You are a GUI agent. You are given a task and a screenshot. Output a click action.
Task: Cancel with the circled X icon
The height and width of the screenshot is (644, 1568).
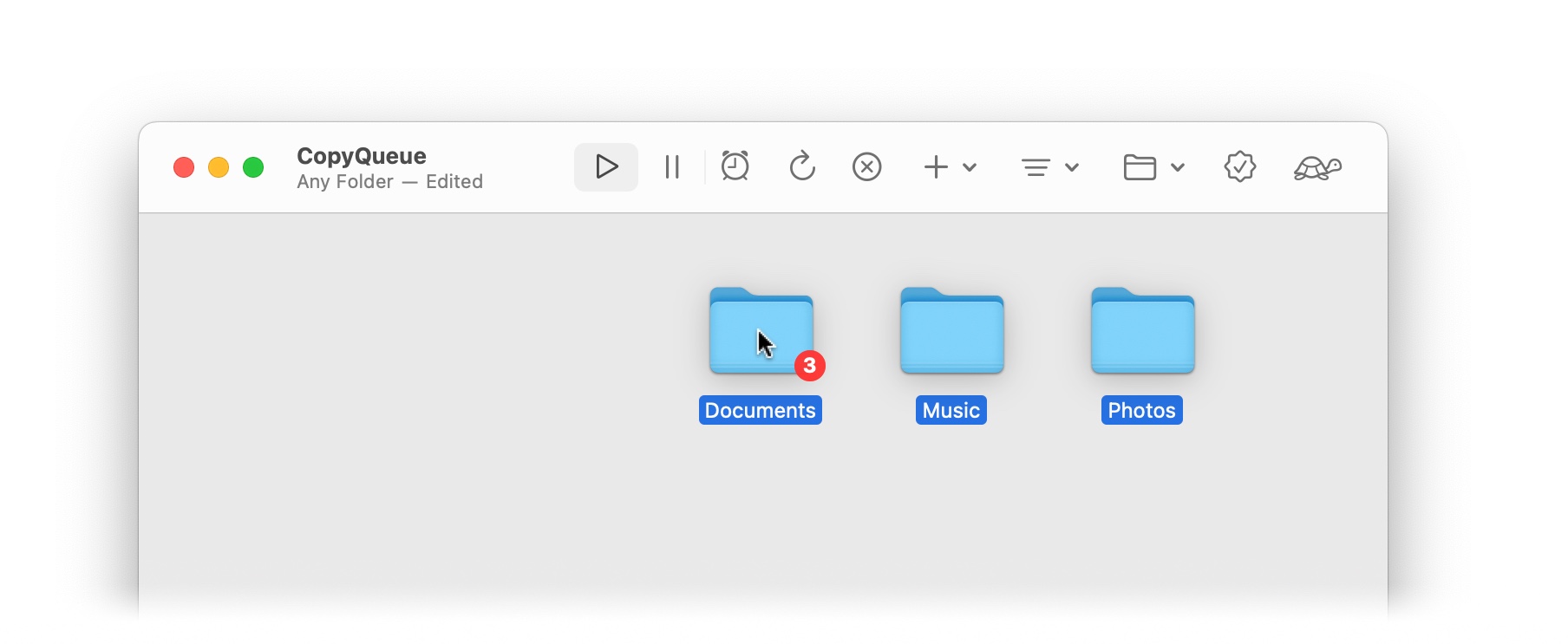866,166
